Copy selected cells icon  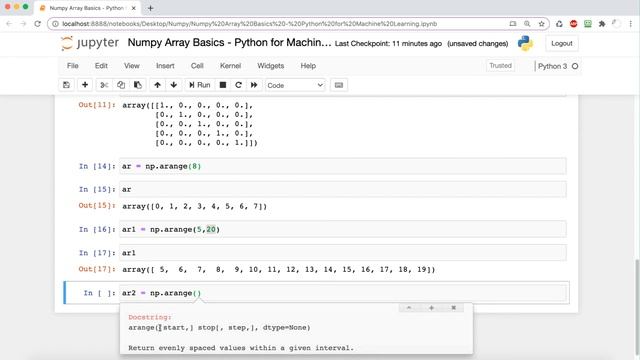121,85
